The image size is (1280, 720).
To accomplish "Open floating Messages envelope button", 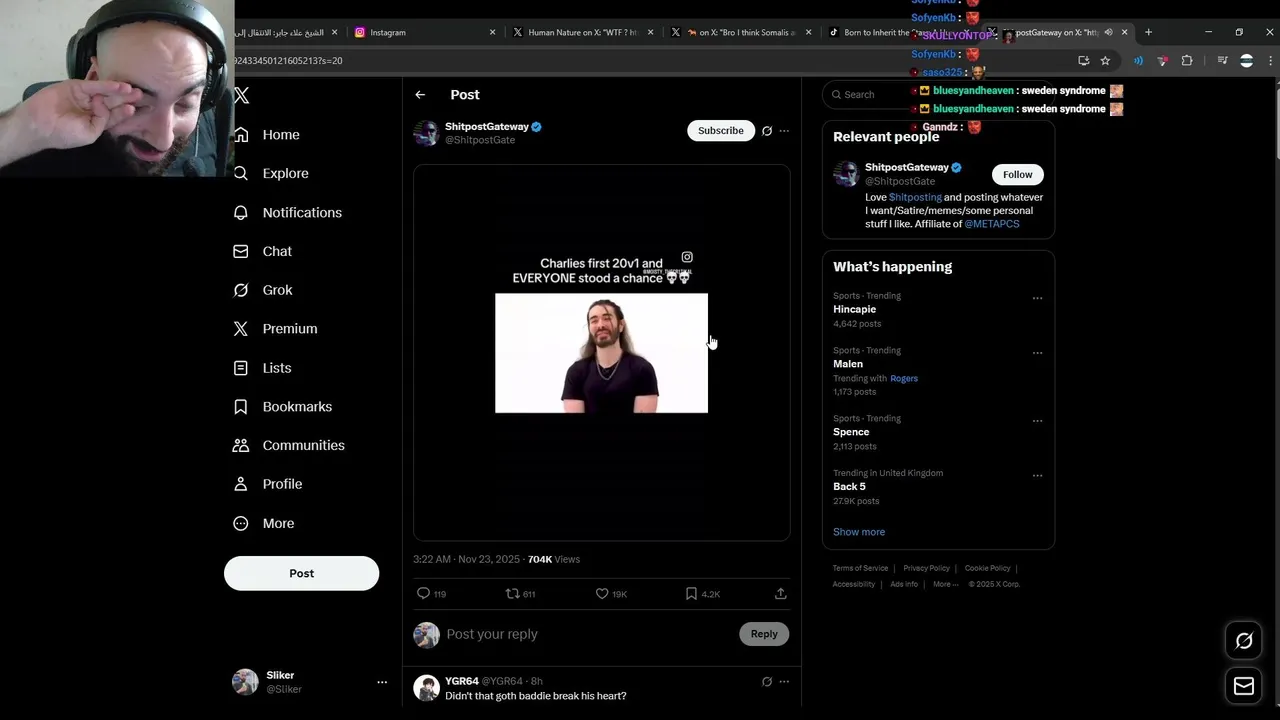I will tap(1244, 686).
